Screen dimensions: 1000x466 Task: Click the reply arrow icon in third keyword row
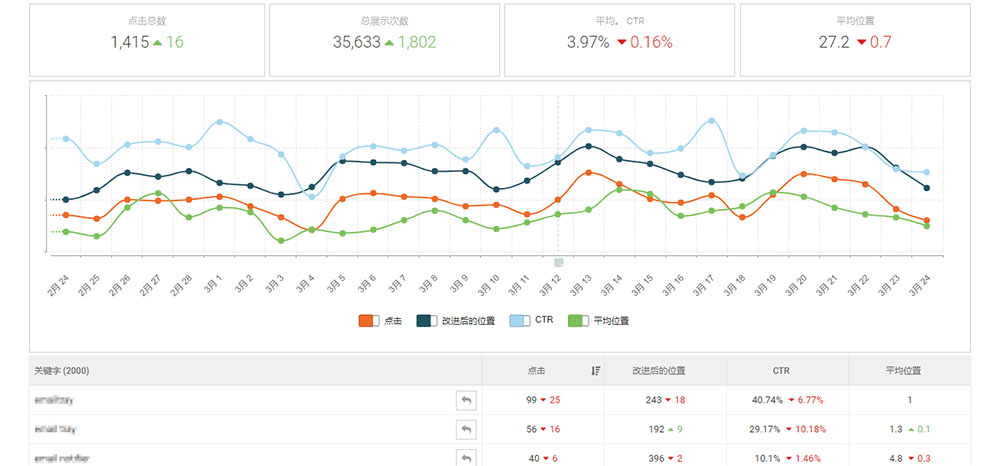pyautogui.click(x=466, y=458)
